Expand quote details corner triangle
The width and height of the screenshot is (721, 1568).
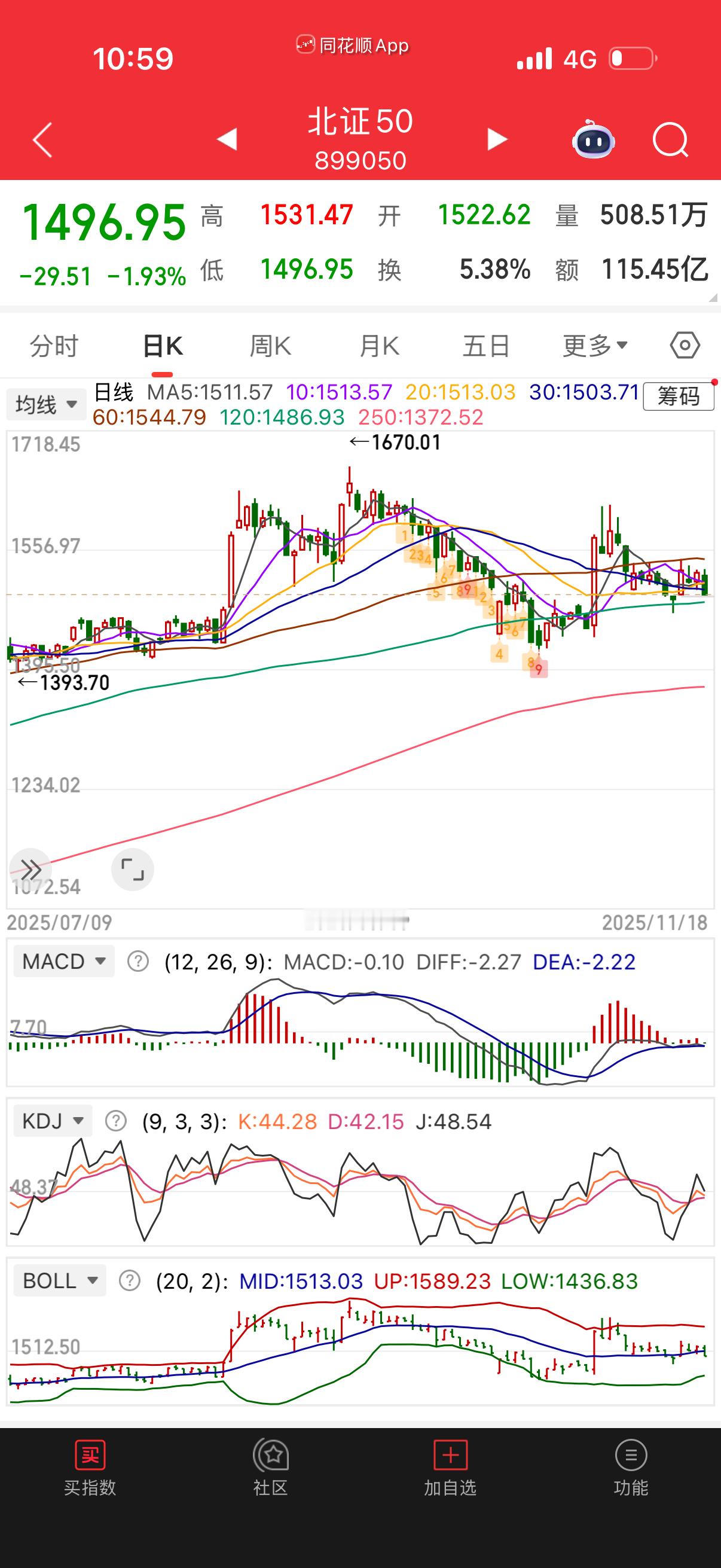713,297
